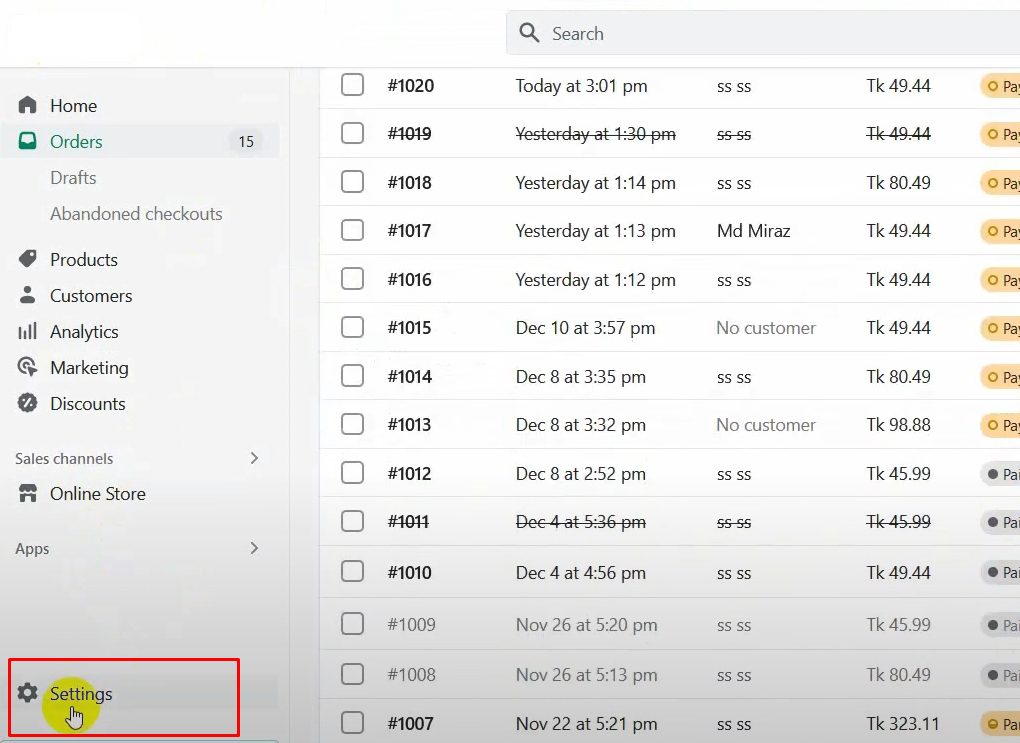The image size is (1020, 743).
Task: Go to Abandoned checkouts
Action: pos(136,214)
